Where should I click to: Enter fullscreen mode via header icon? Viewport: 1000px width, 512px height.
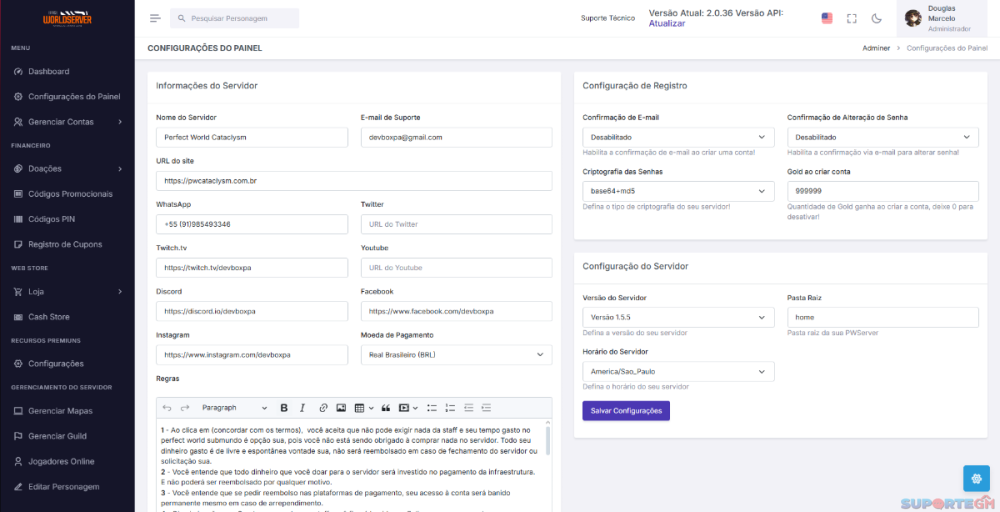tap(852, 18)
